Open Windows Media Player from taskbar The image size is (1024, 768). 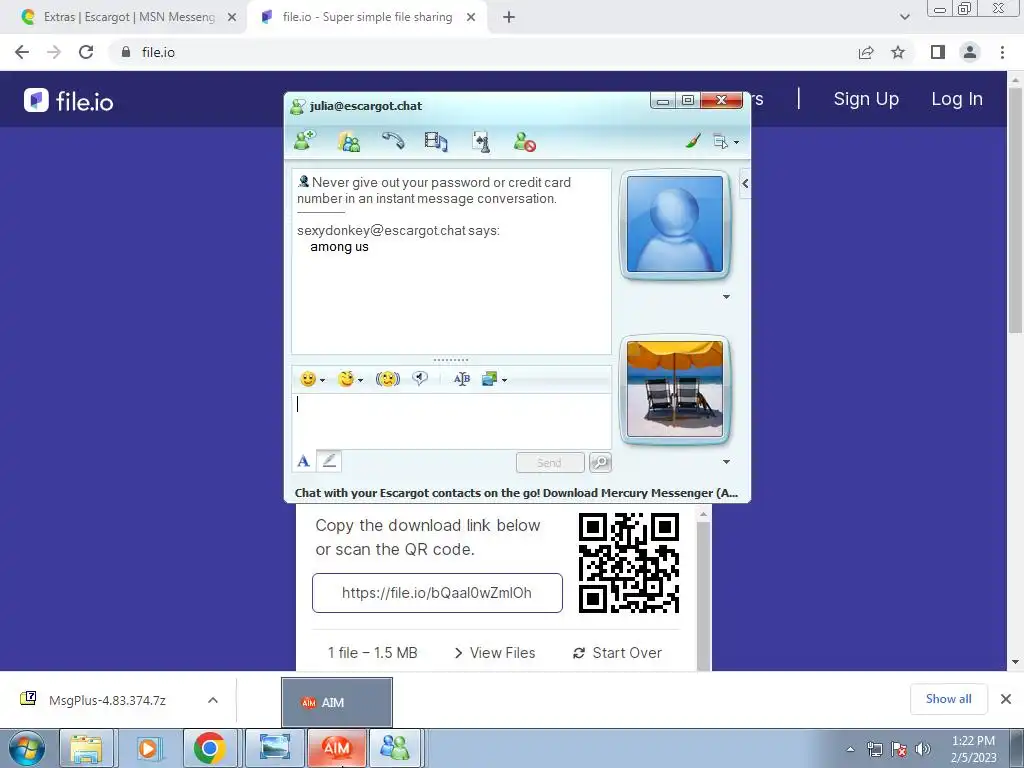[x=148, y=748]
